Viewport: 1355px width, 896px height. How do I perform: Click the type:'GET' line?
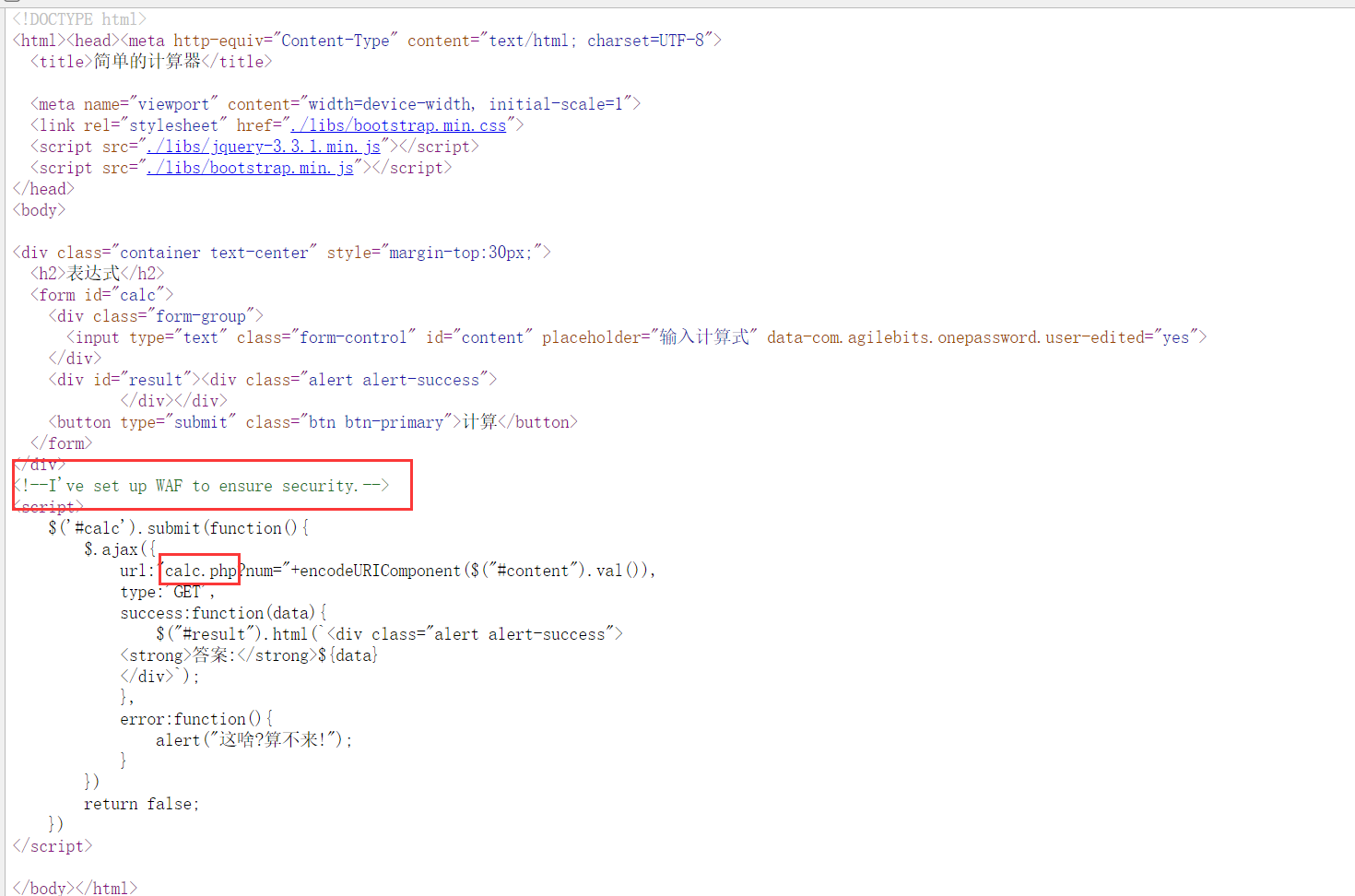[167, 592]
